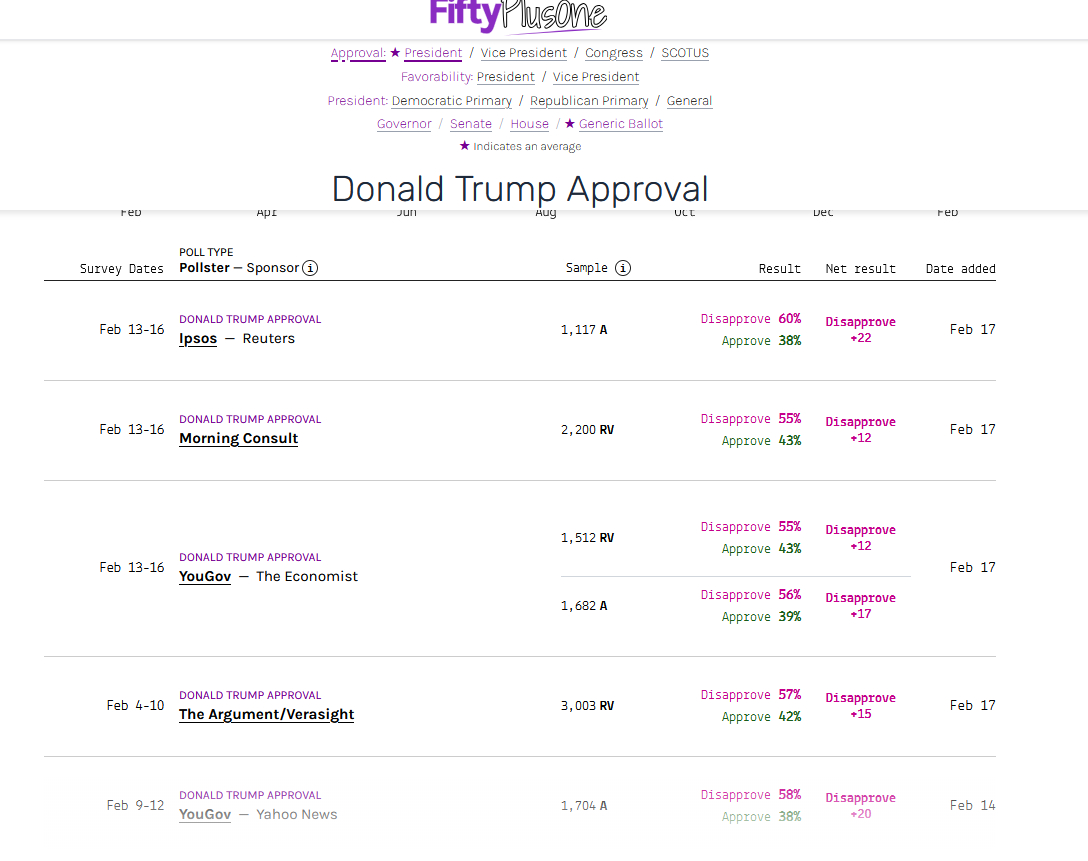This screenshot has width=1088, height=861.
Task: Go to Governor polls
Action: 404,124
